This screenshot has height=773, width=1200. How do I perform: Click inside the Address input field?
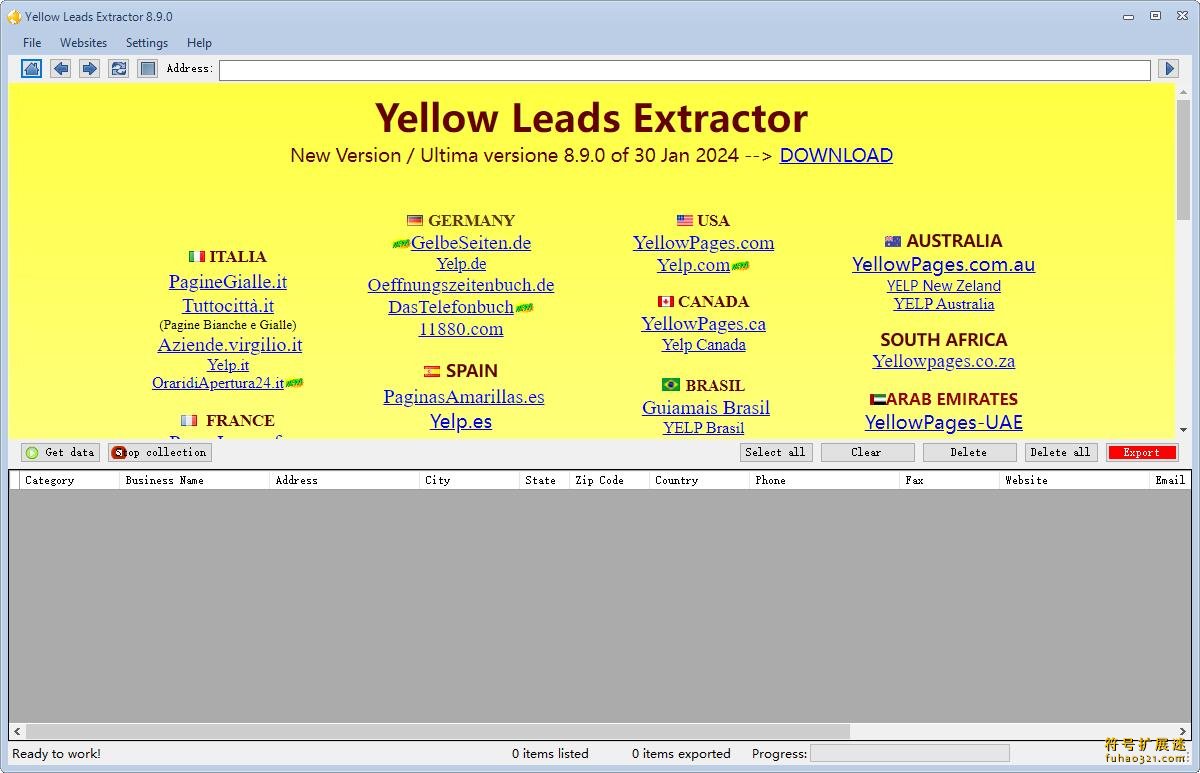(685, 70)
